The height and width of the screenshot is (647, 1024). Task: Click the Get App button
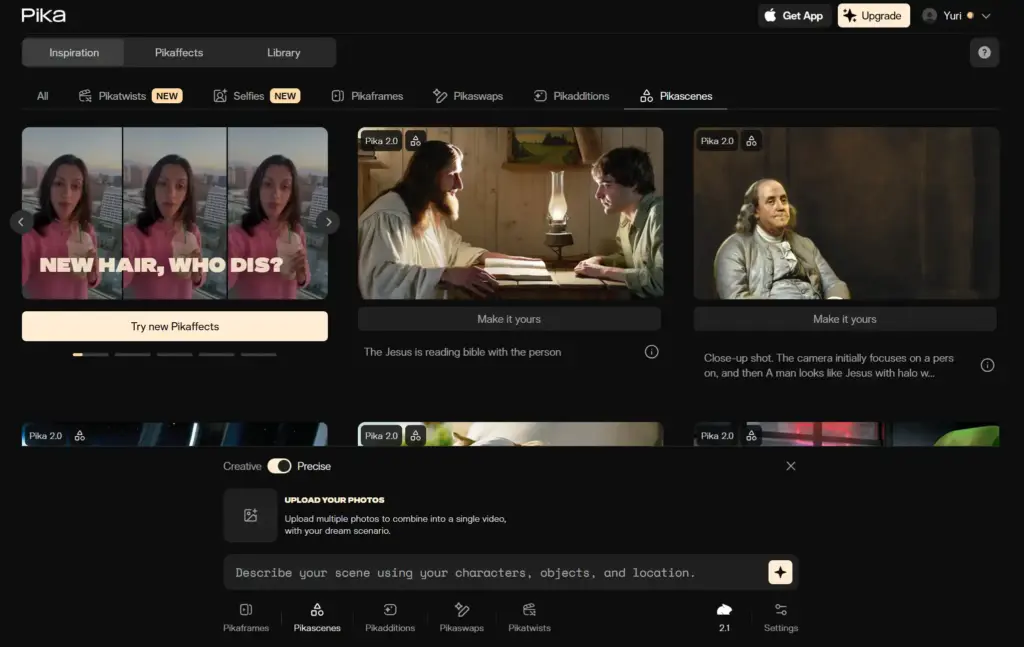[794, 16]
